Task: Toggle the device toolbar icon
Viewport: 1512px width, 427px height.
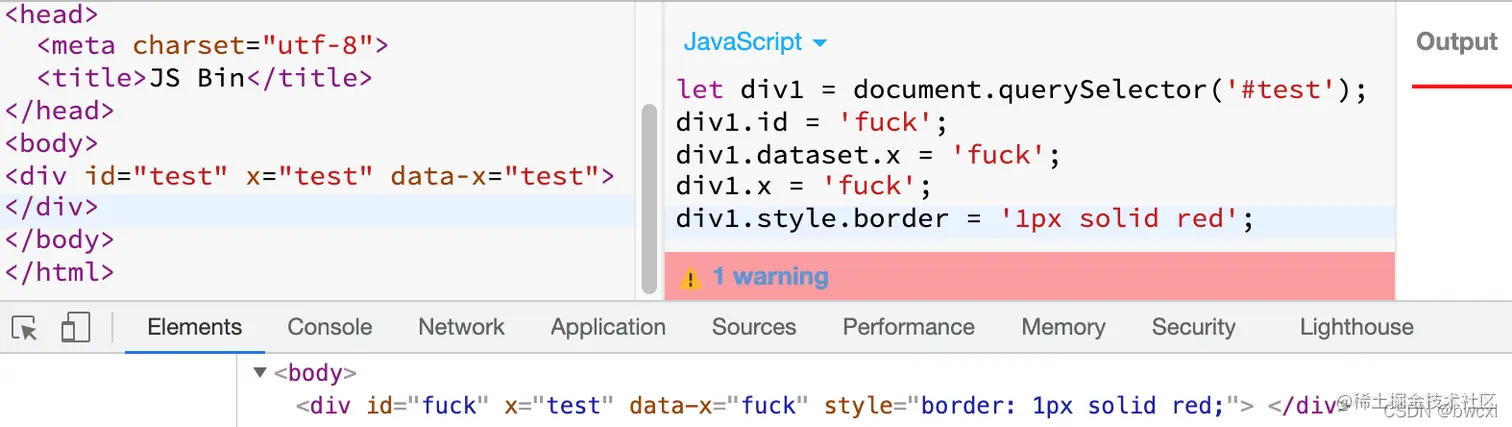Action: pyautogui.click(x=75, y=327)
